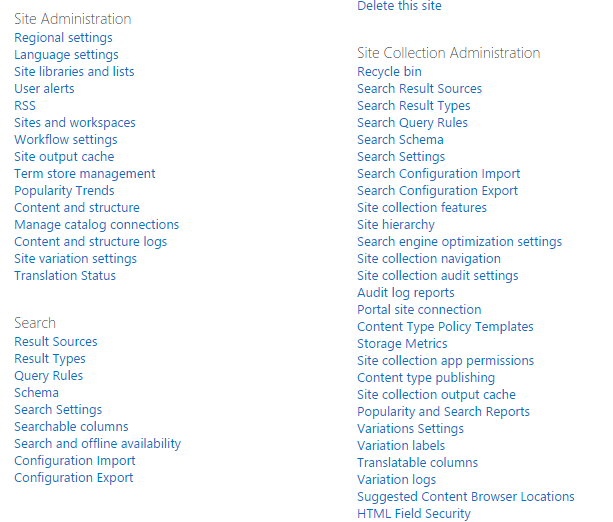Open Regional settings link

(63, 38)
